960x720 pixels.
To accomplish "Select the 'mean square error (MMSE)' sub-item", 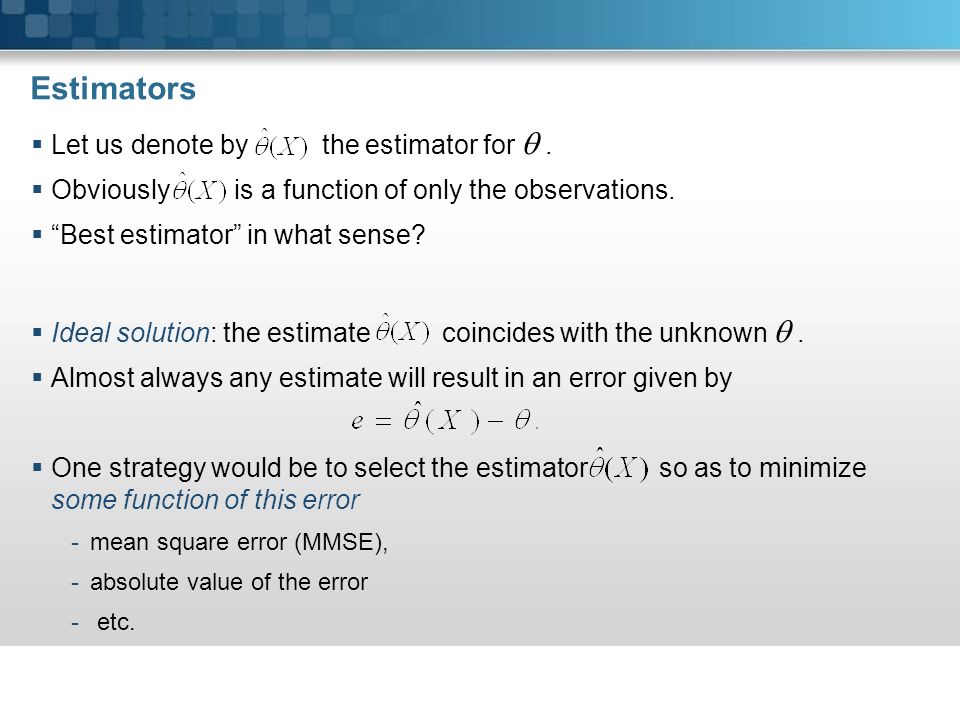I will pos(239,542).
